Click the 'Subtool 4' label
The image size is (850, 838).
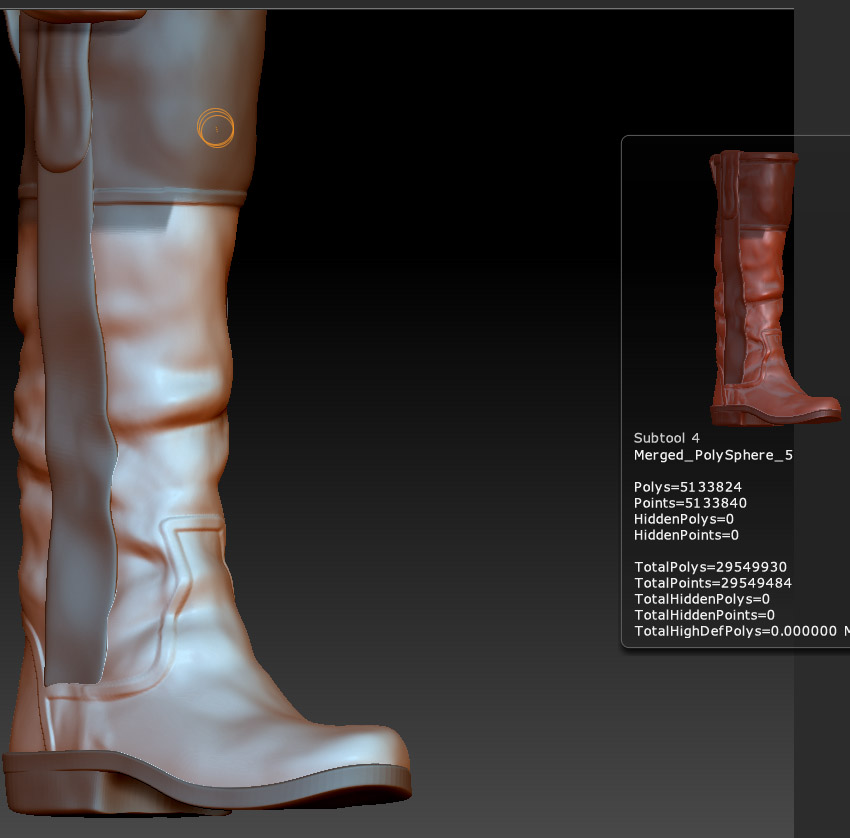tap(666, 438)
